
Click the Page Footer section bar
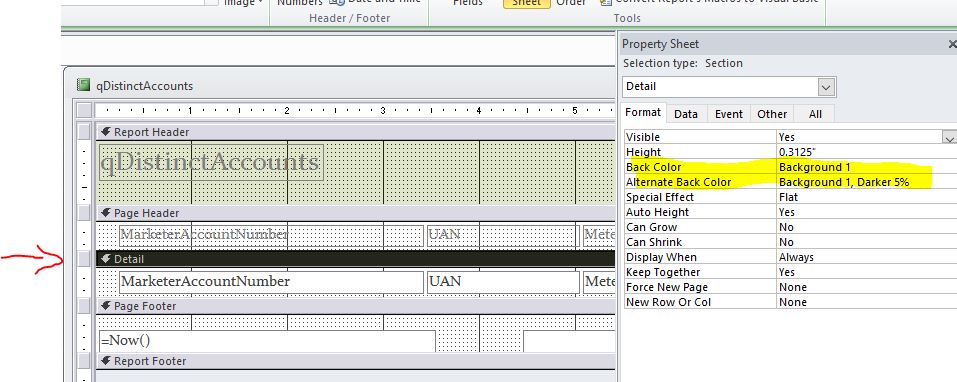coord(355,306)
